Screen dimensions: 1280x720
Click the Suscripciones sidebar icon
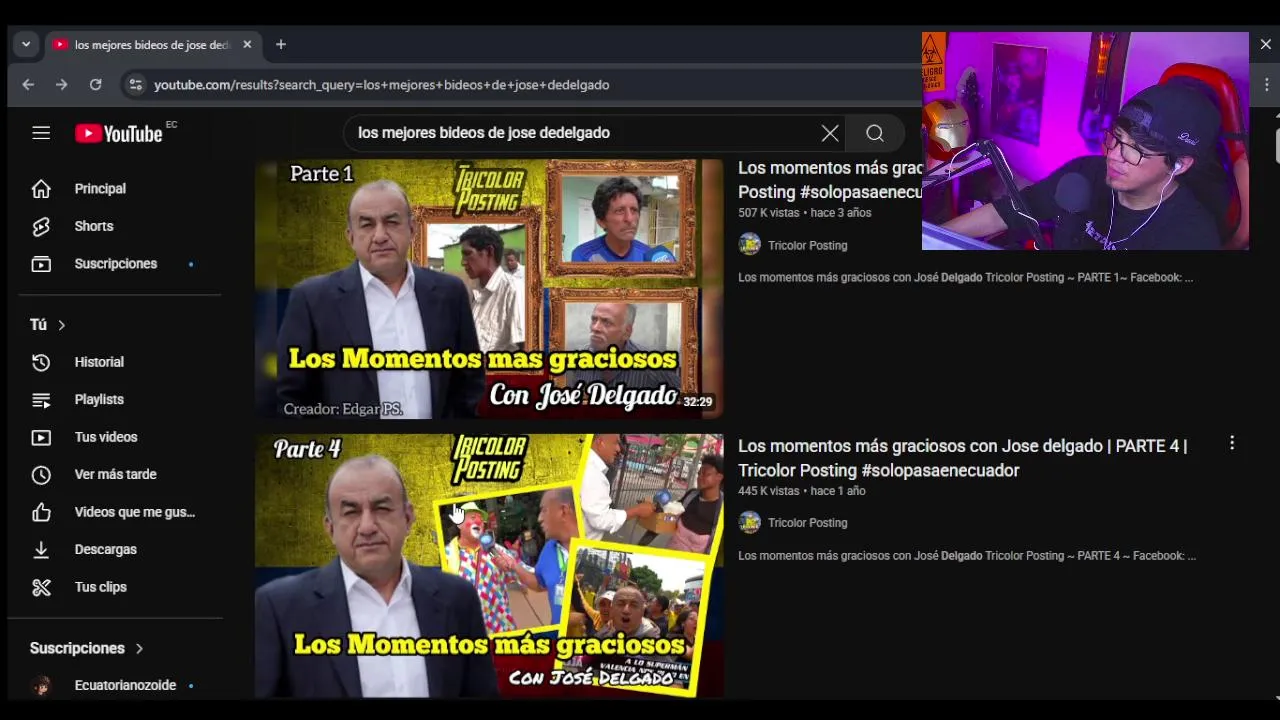tap(41, 264)
